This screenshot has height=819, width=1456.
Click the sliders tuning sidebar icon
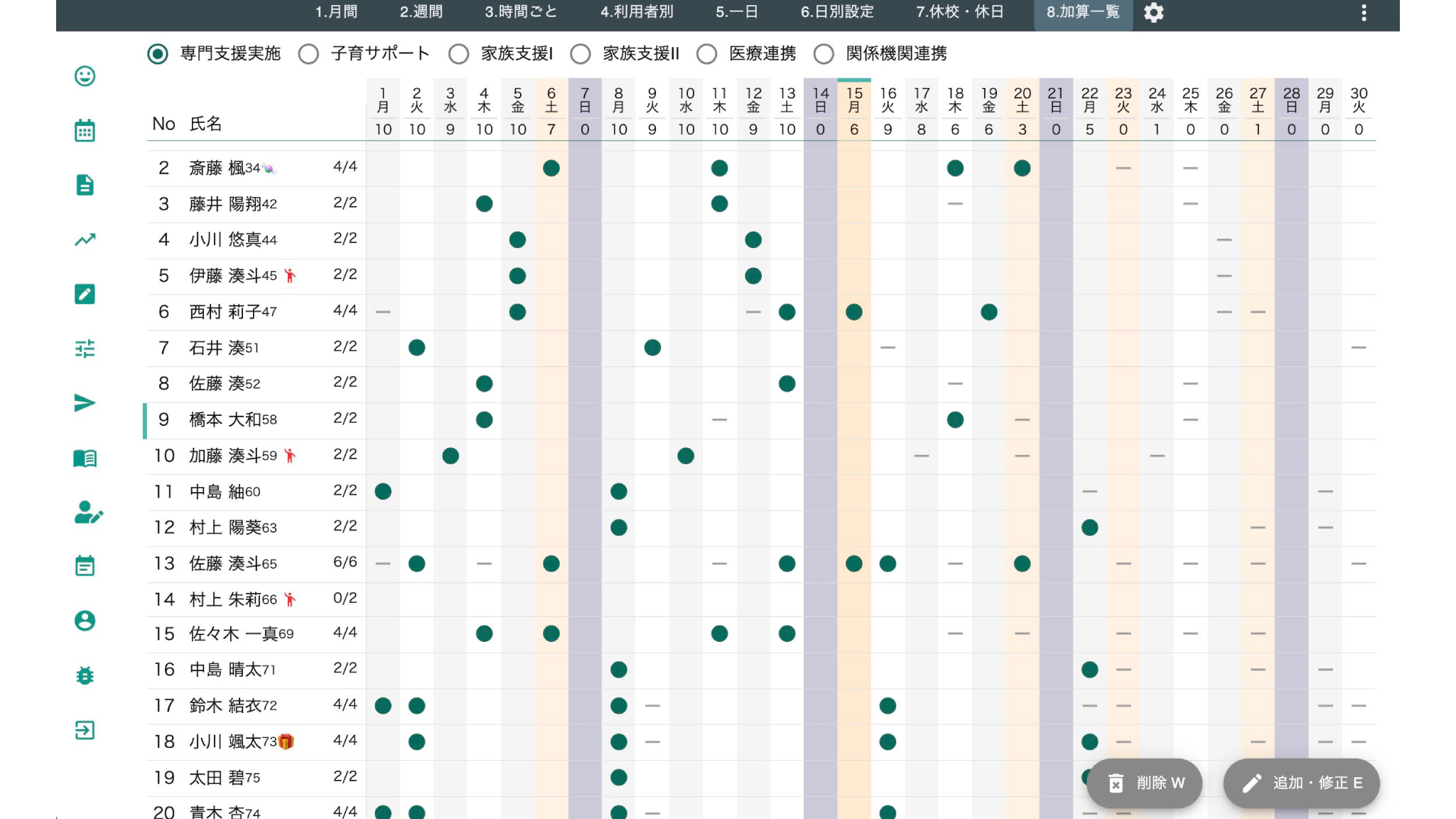[x=85, y=348]
